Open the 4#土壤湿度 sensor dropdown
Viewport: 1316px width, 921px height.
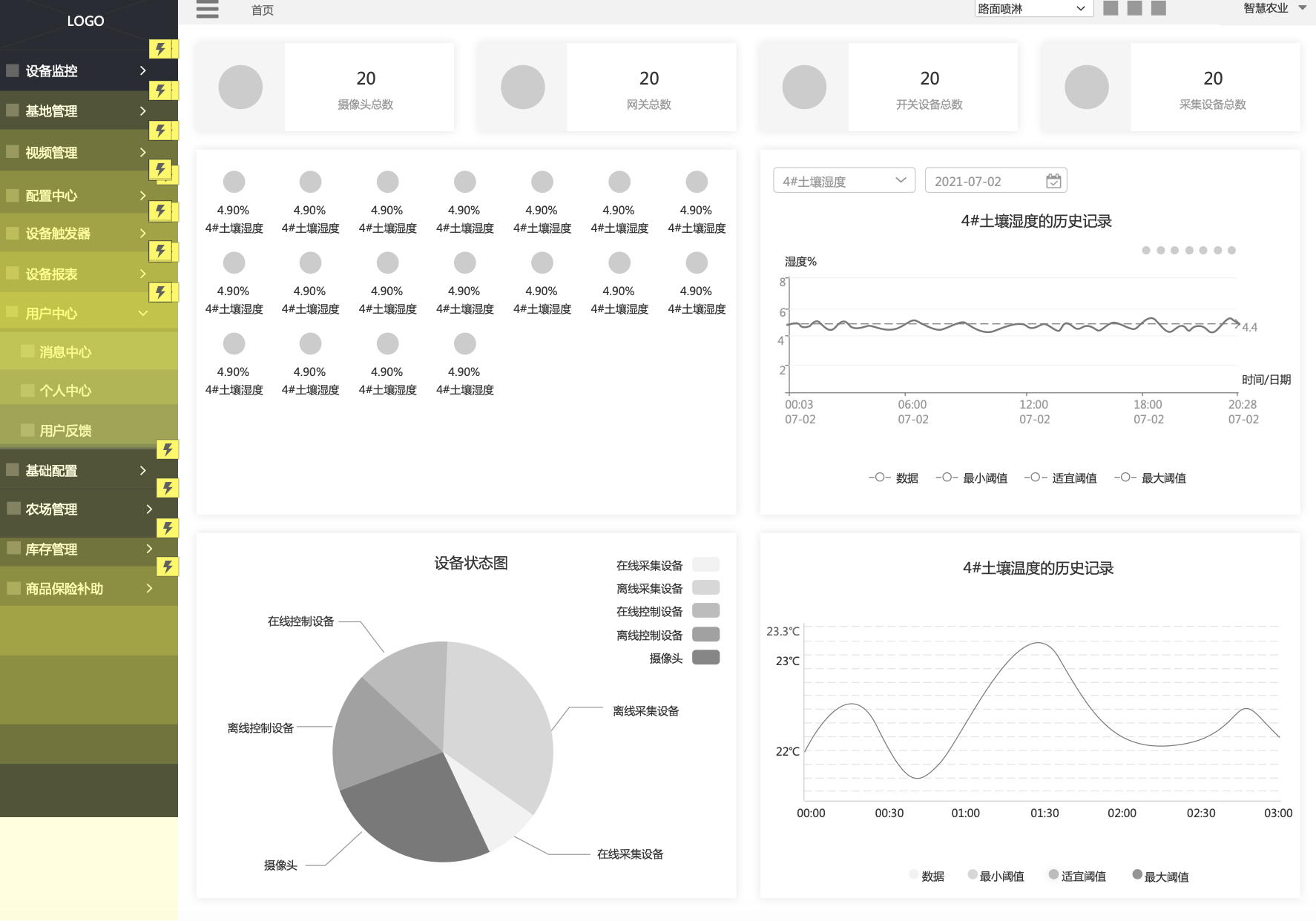844,181
